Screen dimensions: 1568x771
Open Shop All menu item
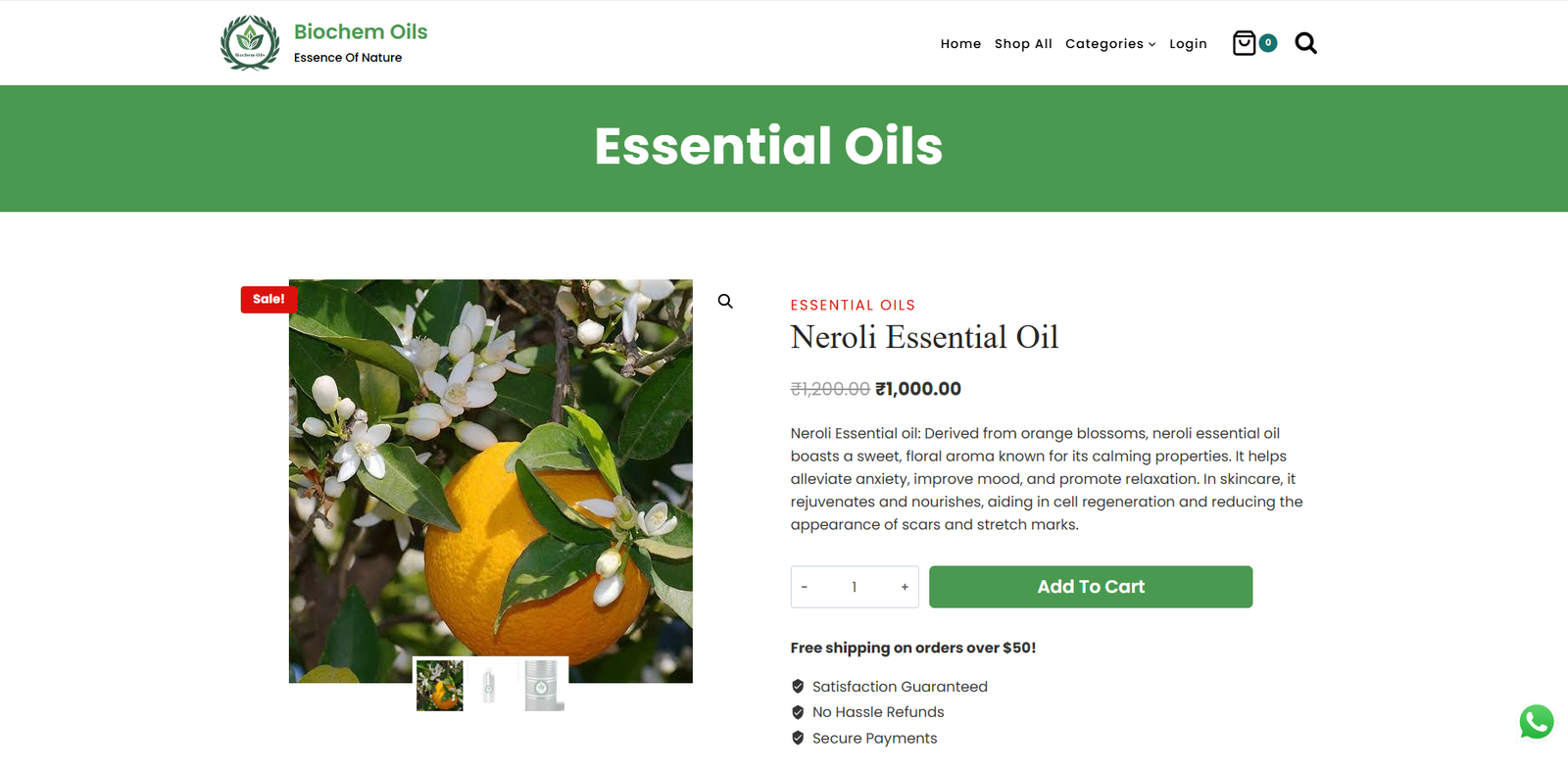point(1023,43)
